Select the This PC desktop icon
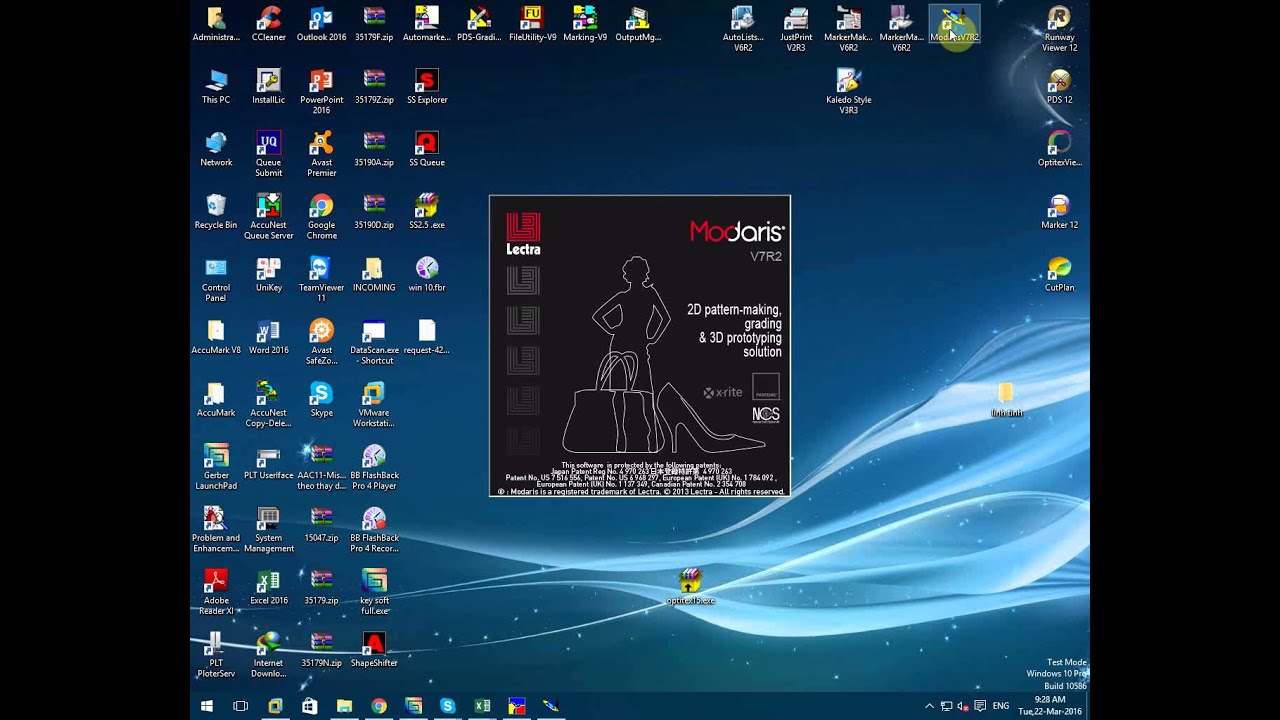Image resolution: width=1280 pixels, height=720 pixels. click(216, 87)
